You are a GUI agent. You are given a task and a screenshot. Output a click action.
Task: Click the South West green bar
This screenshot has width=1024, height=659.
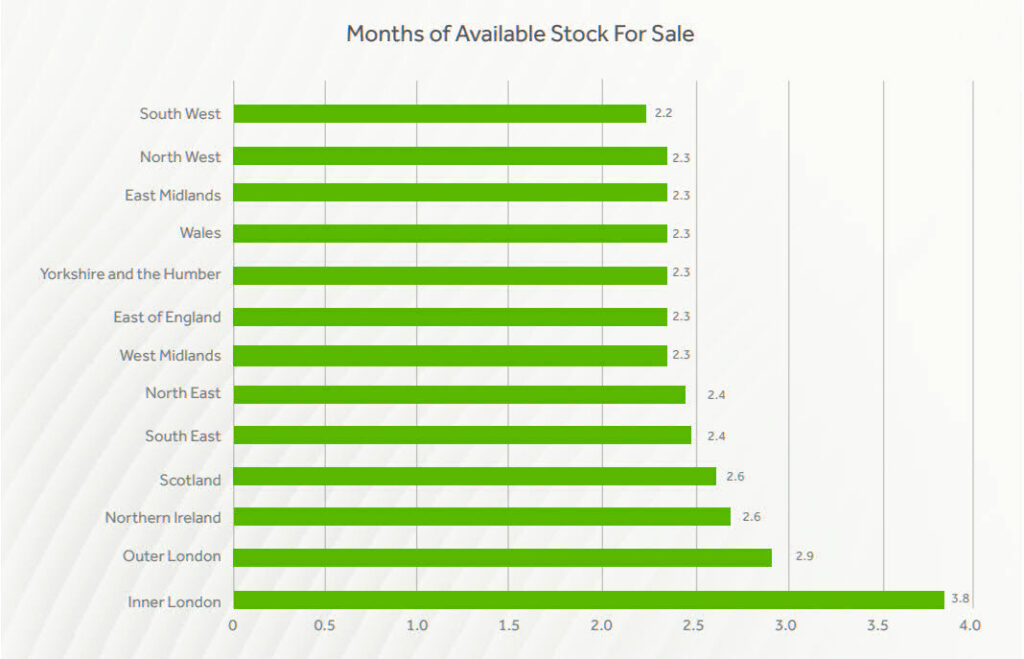[x=440, y=114]
